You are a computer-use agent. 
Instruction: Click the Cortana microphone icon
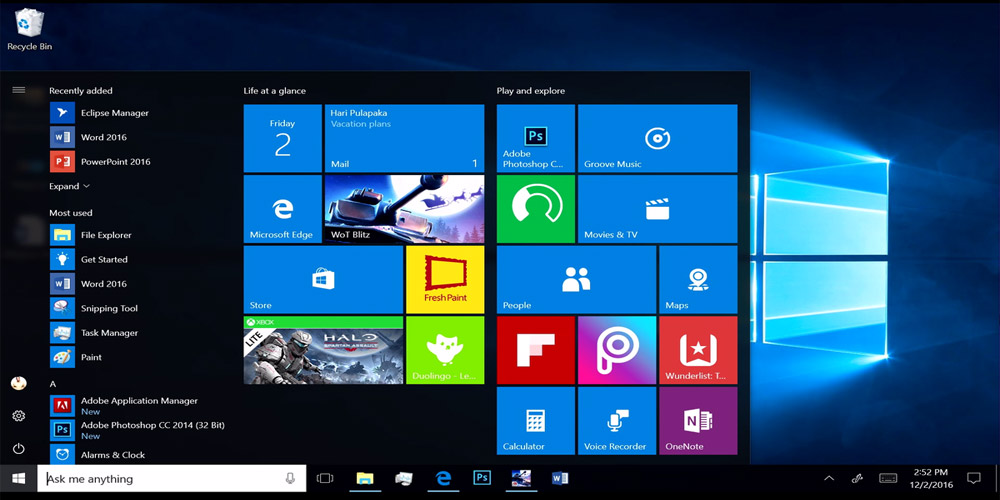(x=290, y=478)
